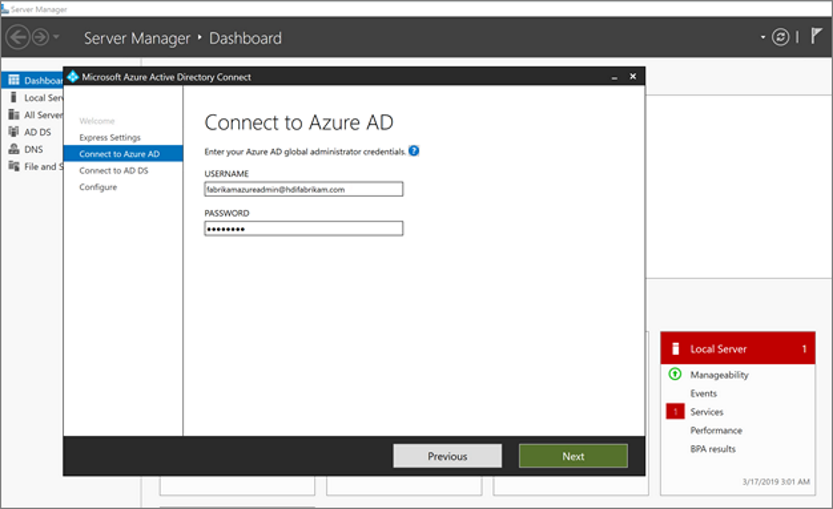Click the 3/17/2019 3:01 AM timestamp
The height and width of the screenshot is (509, 833).
776,482
